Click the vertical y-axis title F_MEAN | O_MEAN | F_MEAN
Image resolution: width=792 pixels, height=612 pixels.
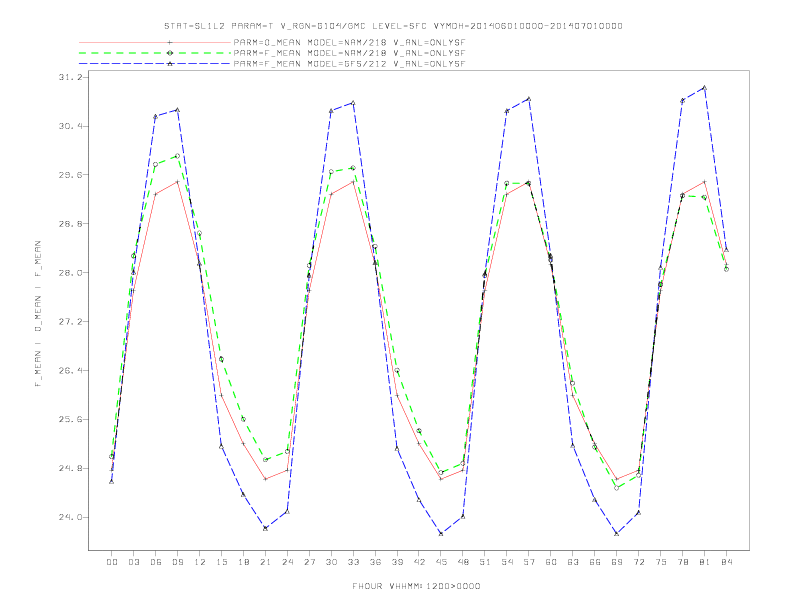(x=38, y=314)
